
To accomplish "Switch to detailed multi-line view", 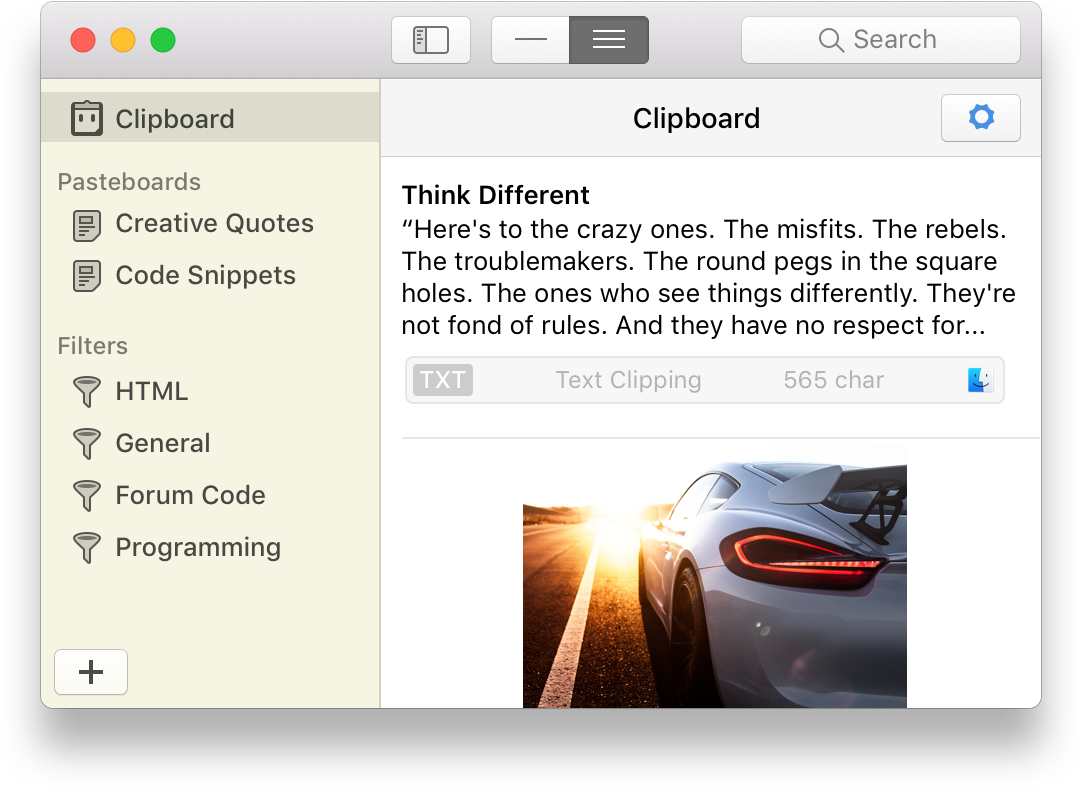I will tap(608, 39).
